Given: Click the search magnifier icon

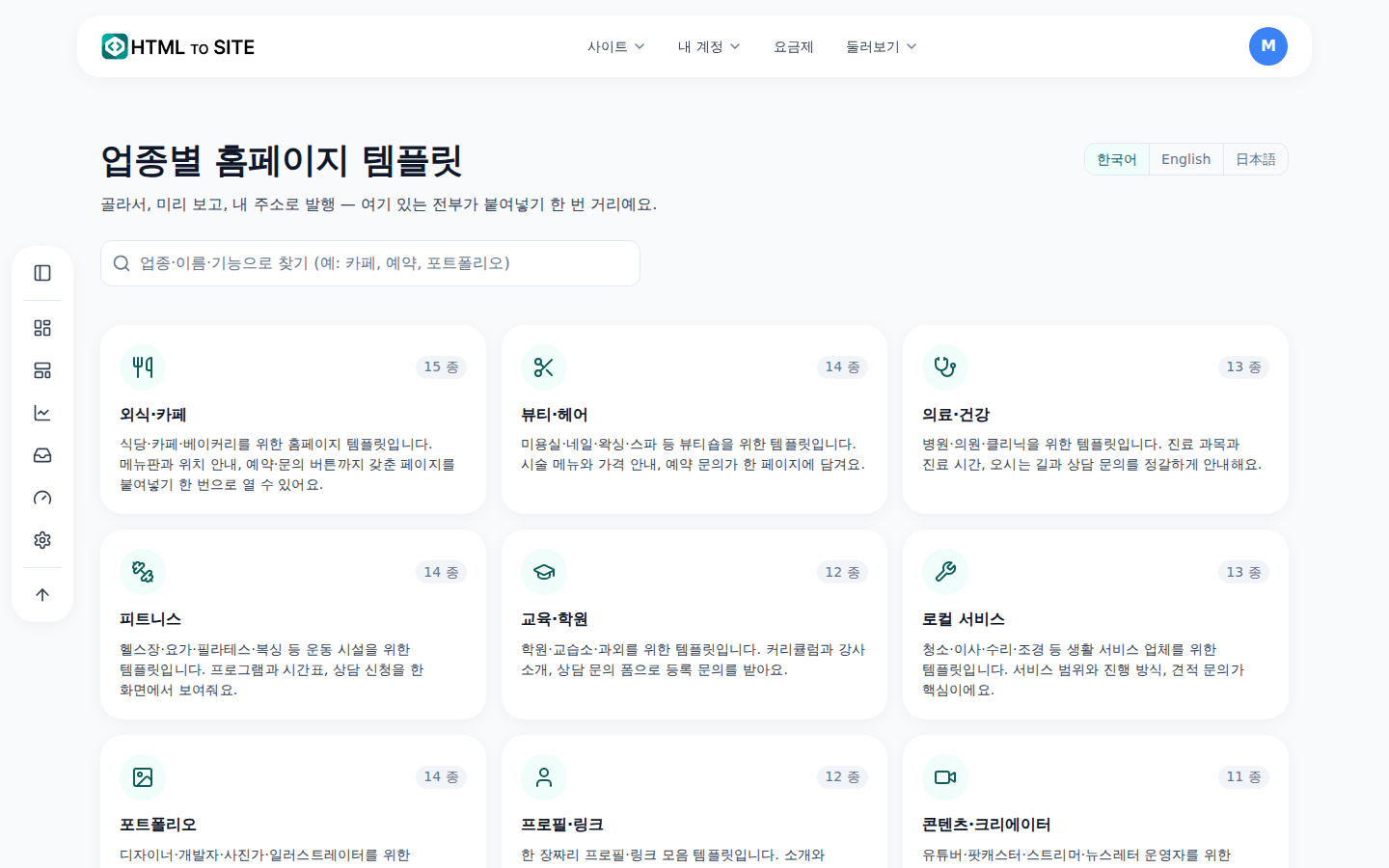Looking at the screenshot, I should pyautogui.click(x=122, y=263).
